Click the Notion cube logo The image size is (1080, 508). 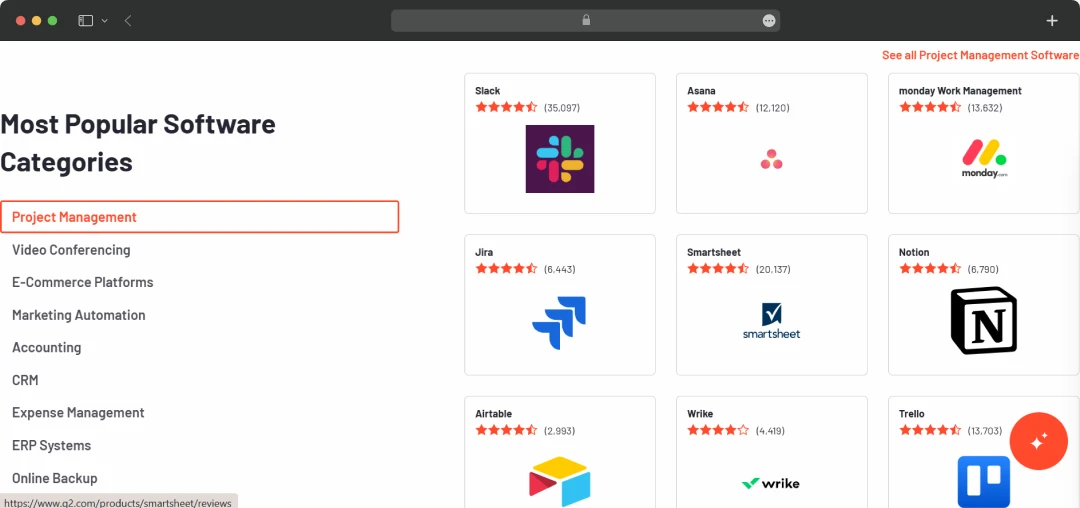coord(984,321)
